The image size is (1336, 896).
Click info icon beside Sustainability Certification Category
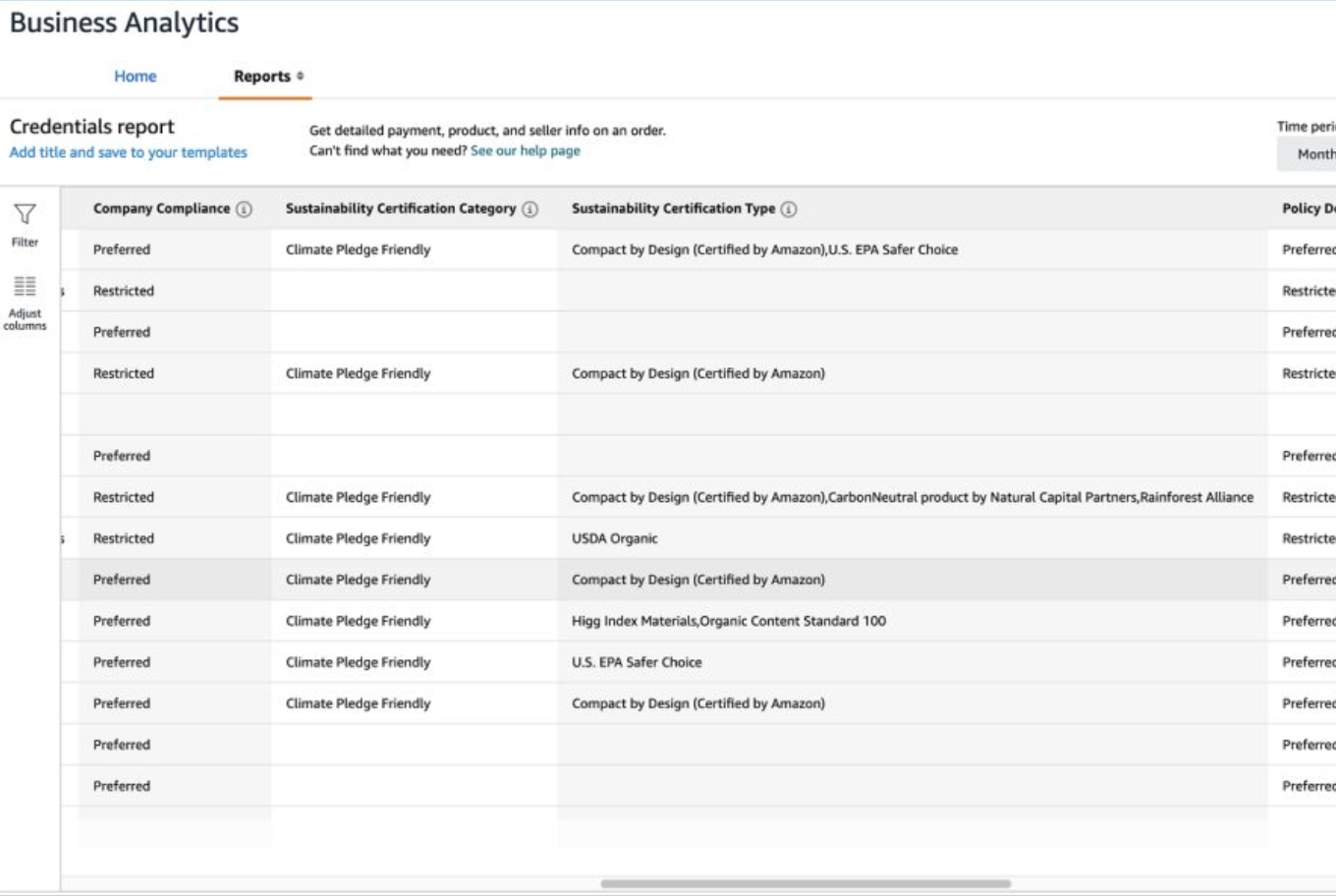point(529,209)
